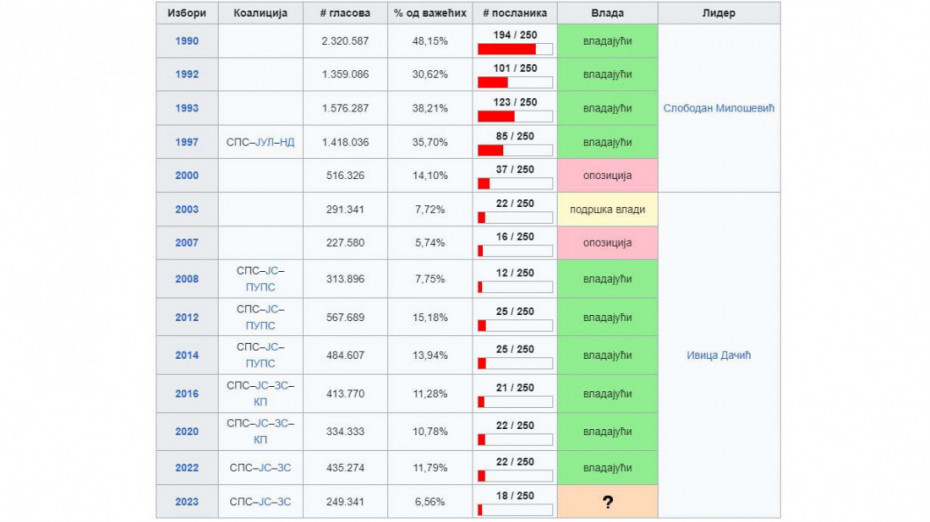
Task: Click the votes value 1.359.086
Action: [345, 74]
